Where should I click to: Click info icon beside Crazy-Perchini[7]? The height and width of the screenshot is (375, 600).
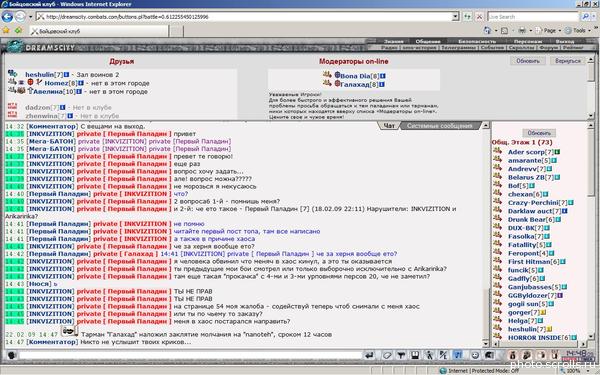coord(571,203)
